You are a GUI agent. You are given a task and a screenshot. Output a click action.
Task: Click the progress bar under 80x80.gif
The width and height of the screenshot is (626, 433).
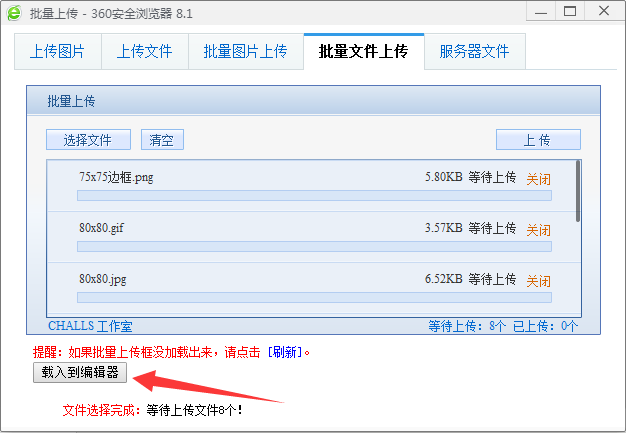click(314, 246)
